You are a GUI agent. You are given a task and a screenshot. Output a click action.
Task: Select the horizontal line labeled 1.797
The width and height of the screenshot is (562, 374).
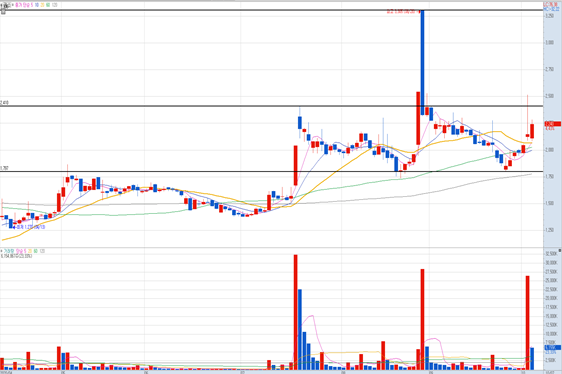pyautogui.click(x=271, y=171)
